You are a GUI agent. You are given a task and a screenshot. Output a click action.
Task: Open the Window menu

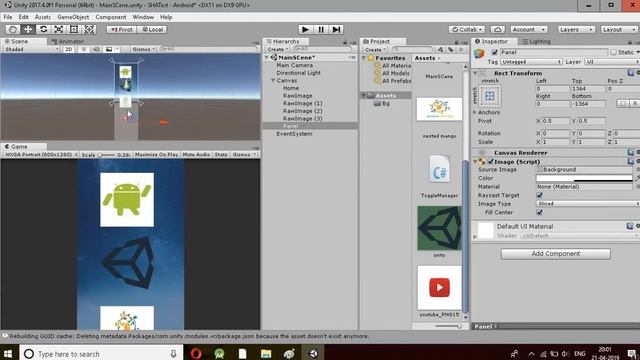click(143, 17)
